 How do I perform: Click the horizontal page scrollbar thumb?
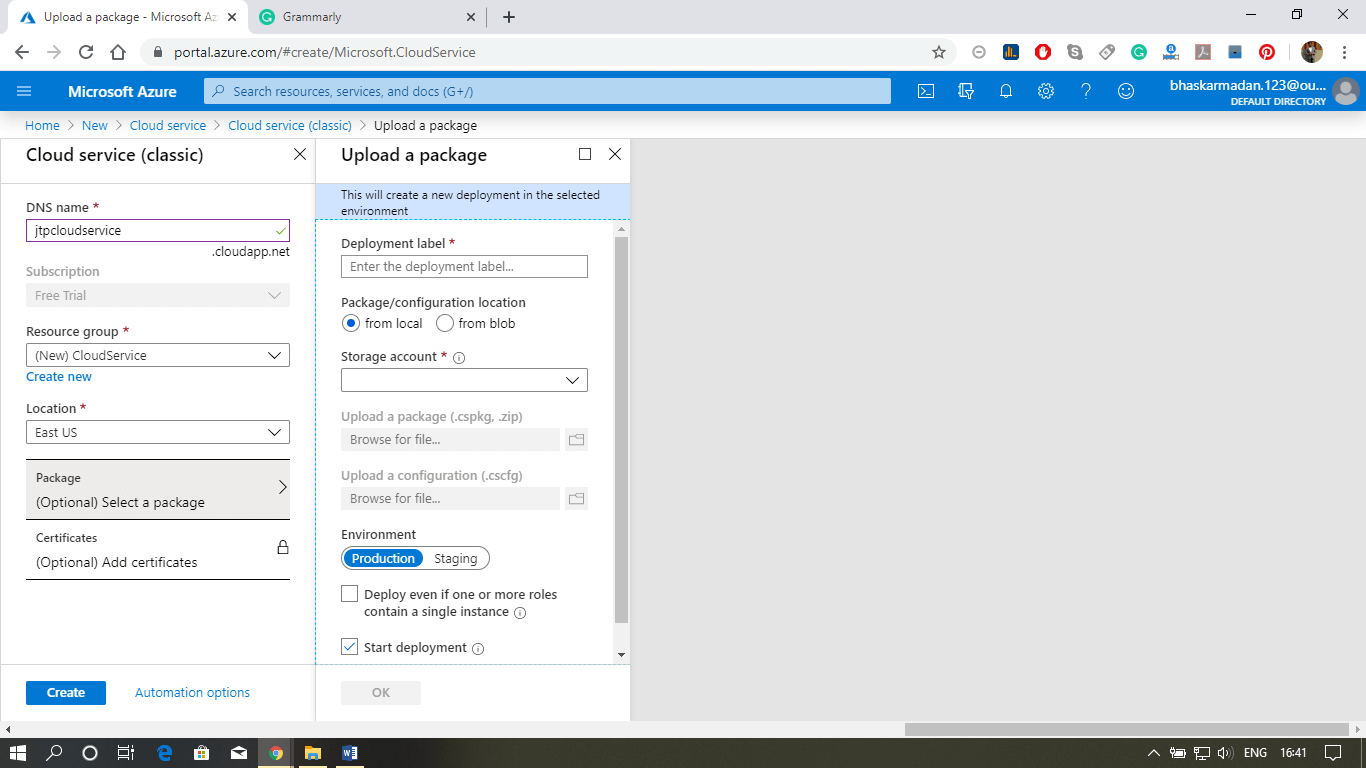click(1127, 729)
